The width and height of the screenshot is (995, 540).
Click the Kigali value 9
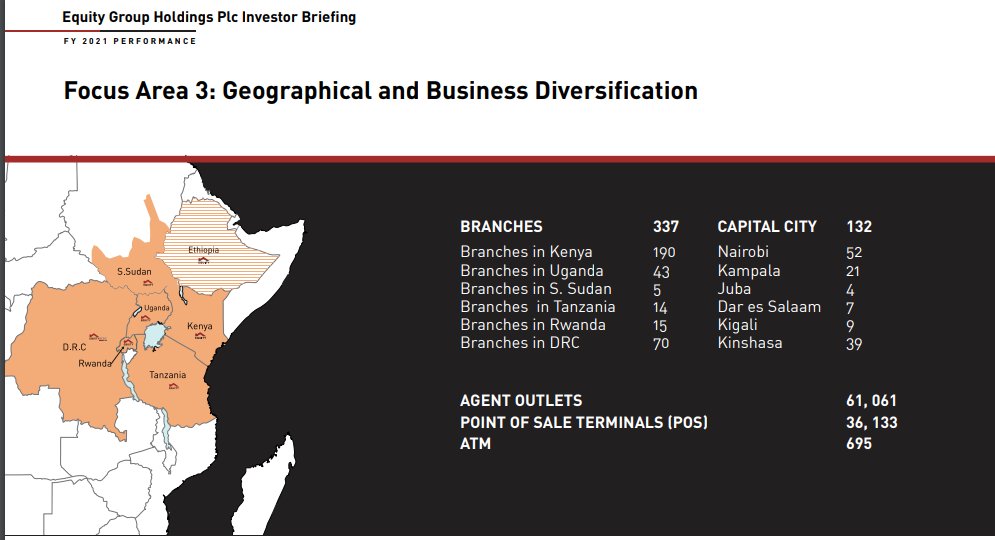coord(850,326)
